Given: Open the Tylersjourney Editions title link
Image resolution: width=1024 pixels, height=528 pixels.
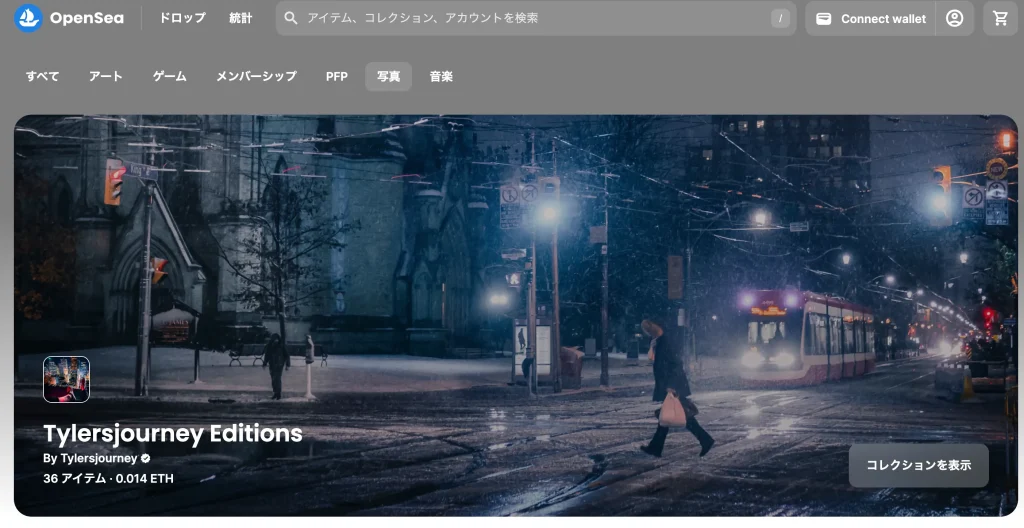Looking at the screenshot, I should click(172, 433).
